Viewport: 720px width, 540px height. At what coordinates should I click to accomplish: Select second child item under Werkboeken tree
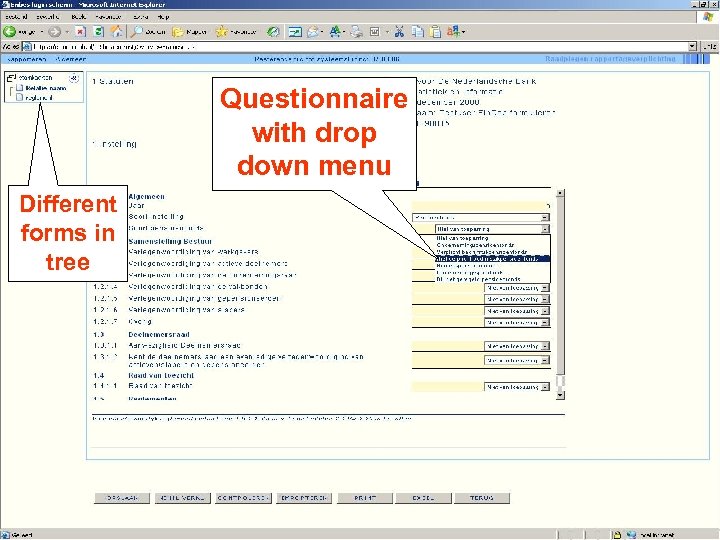click(39, 98)
